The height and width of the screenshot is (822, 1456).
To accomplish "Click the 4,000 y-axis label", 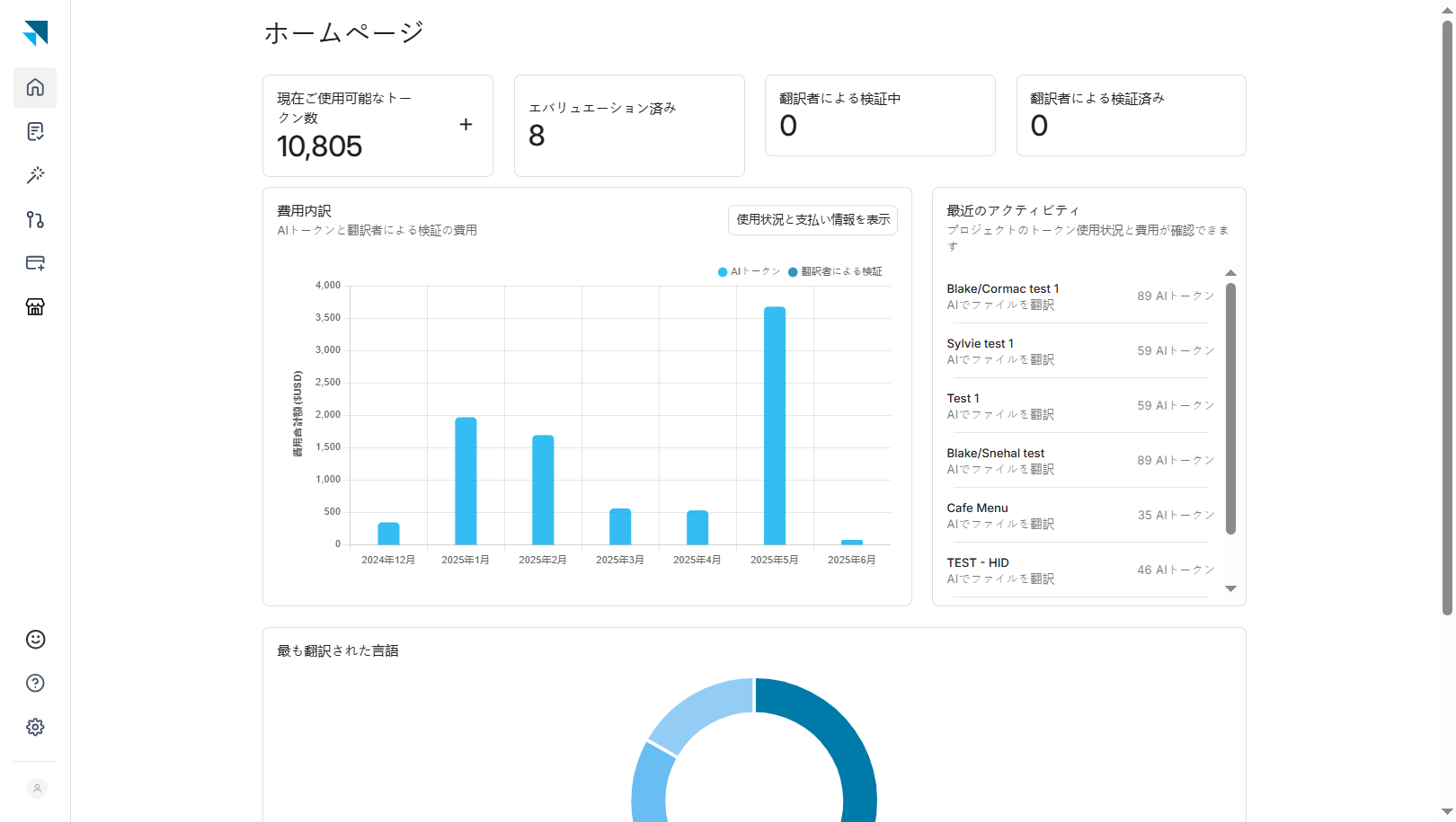I will (x=328, y=286).
